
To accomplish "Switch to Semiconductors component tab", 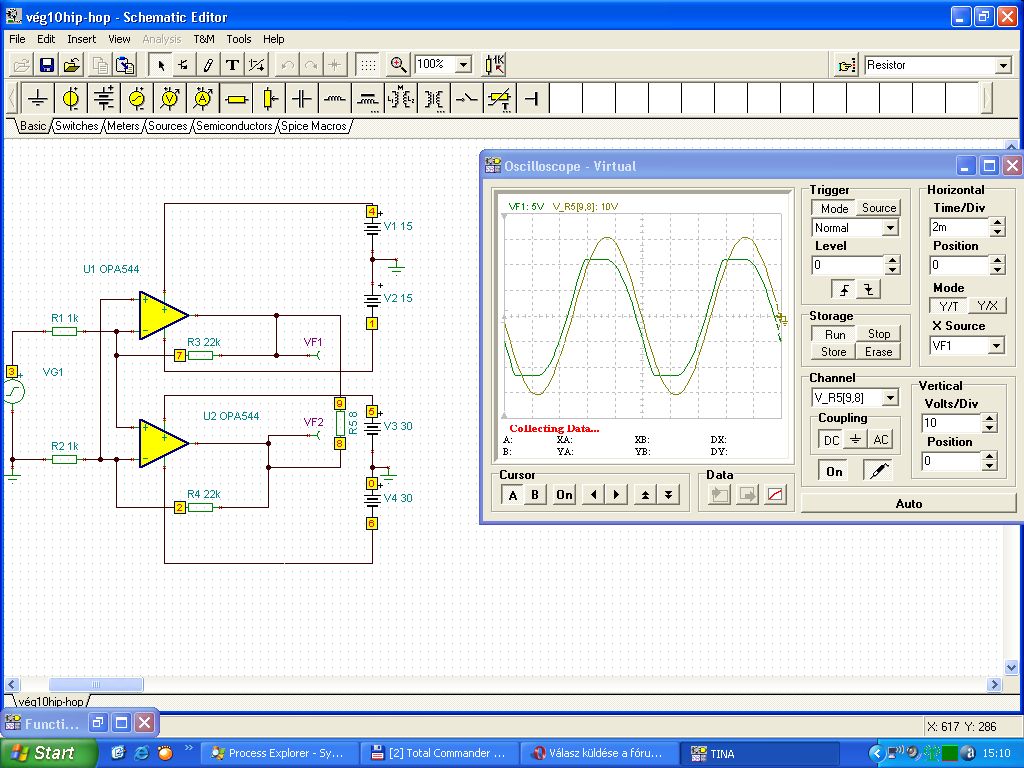I will (234, 126).
